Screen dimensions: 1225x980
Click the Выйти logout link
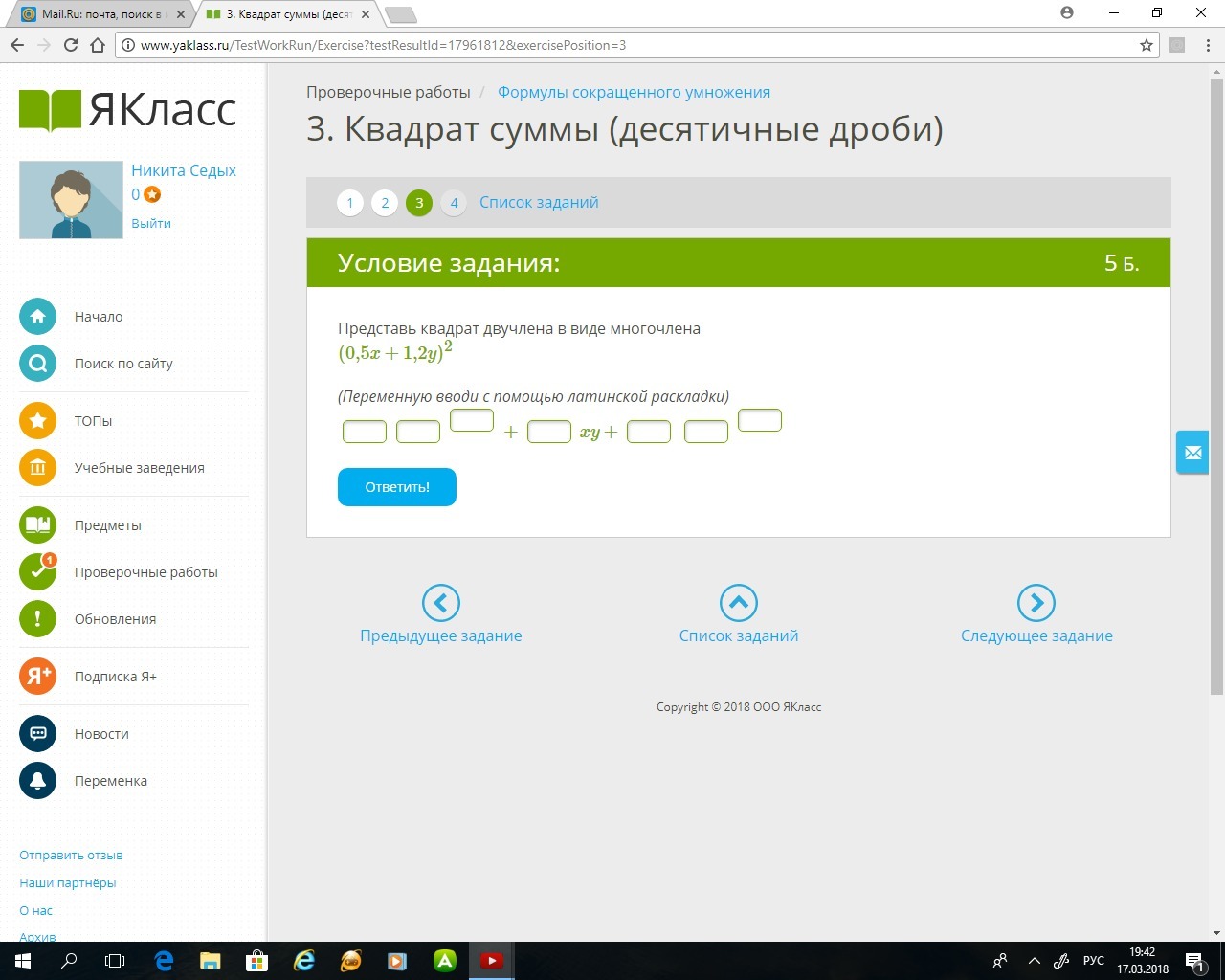click(151, 223)
